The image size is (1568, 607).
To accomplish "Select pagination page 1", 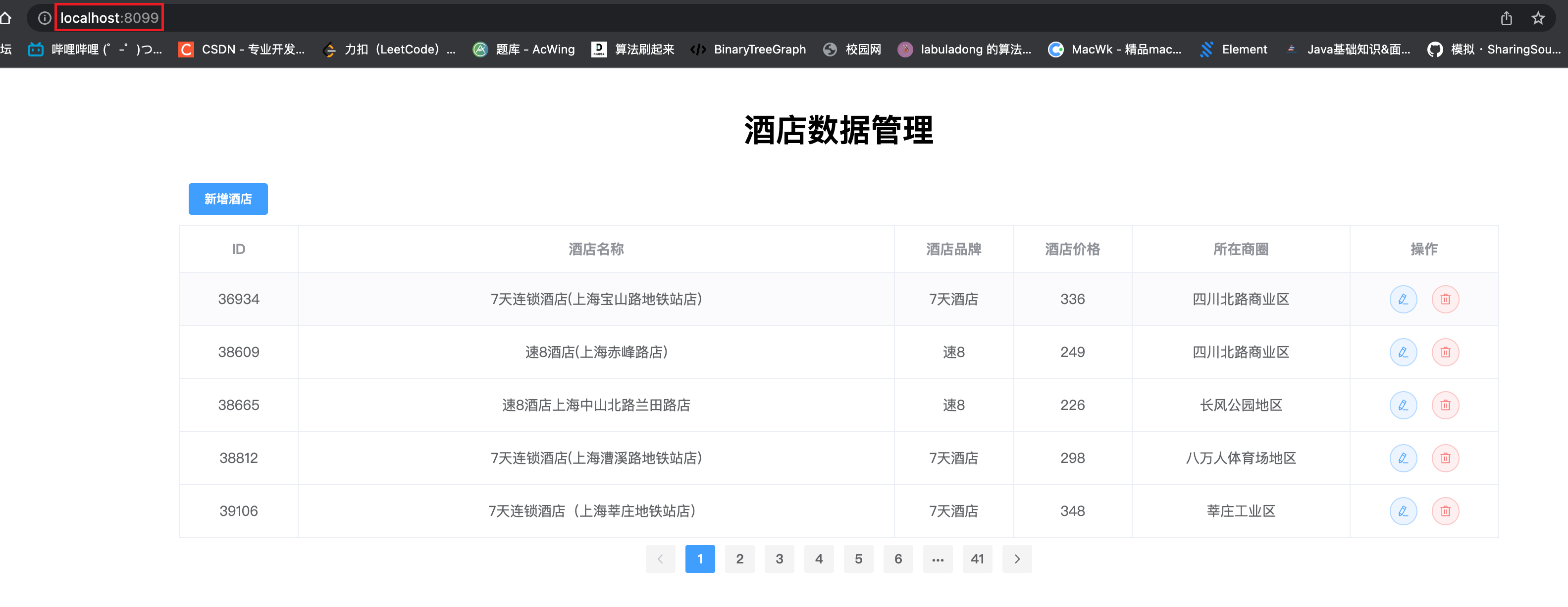I will 700,559.
